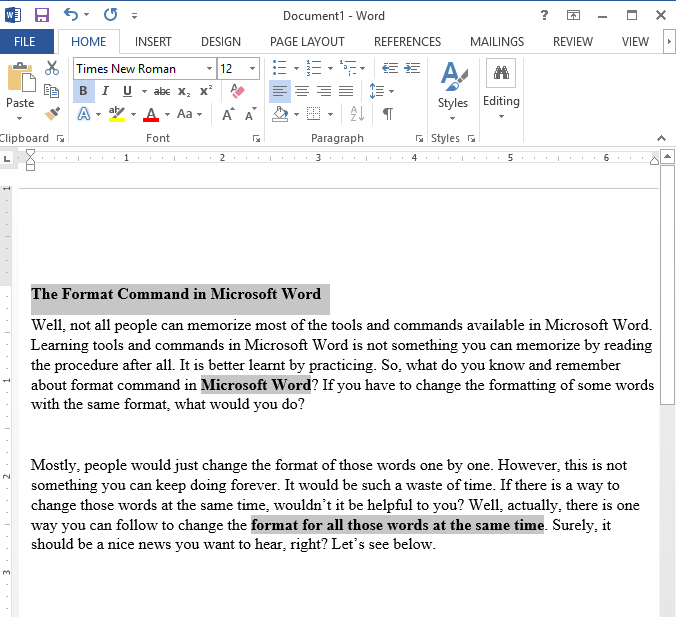The width and height of the screenshot is (676, 617).
Task: Shrink font size with smaller A
Action: 250,114
